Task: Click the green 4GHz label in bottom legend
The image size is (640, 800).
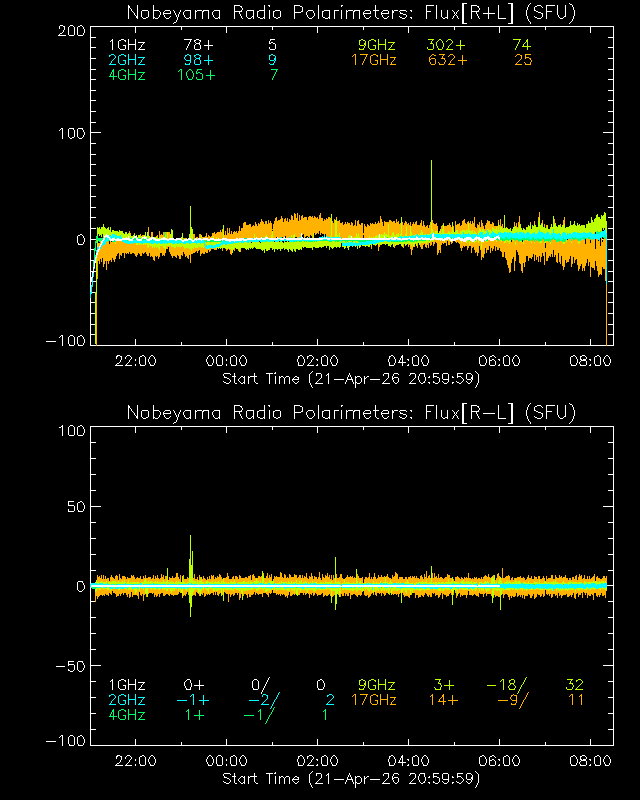Action: click(126, 715)
